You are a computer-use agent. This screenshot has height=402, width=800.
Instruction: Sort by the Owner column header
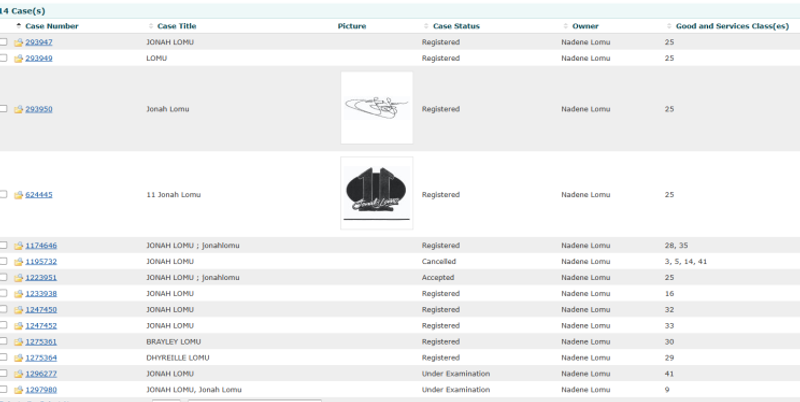585,26
